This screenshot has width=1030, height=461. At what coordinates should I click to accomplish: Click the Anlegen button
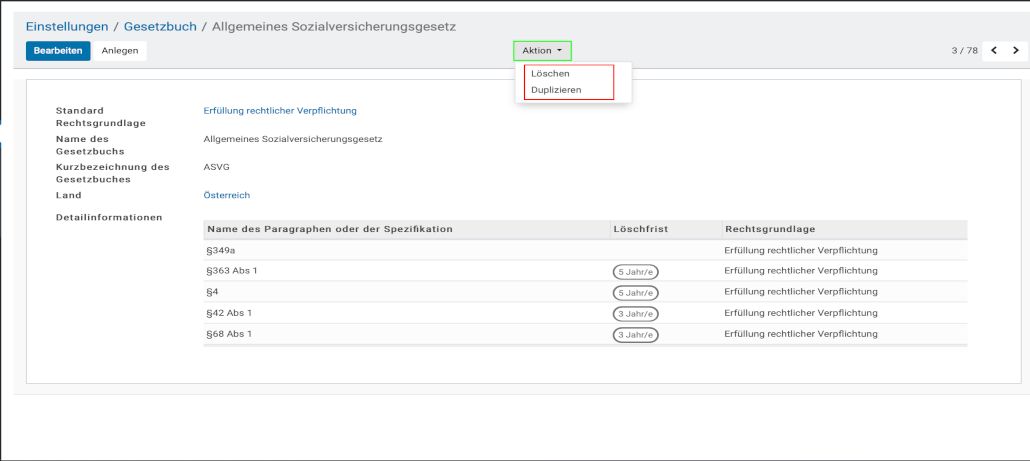coord(120,50)
